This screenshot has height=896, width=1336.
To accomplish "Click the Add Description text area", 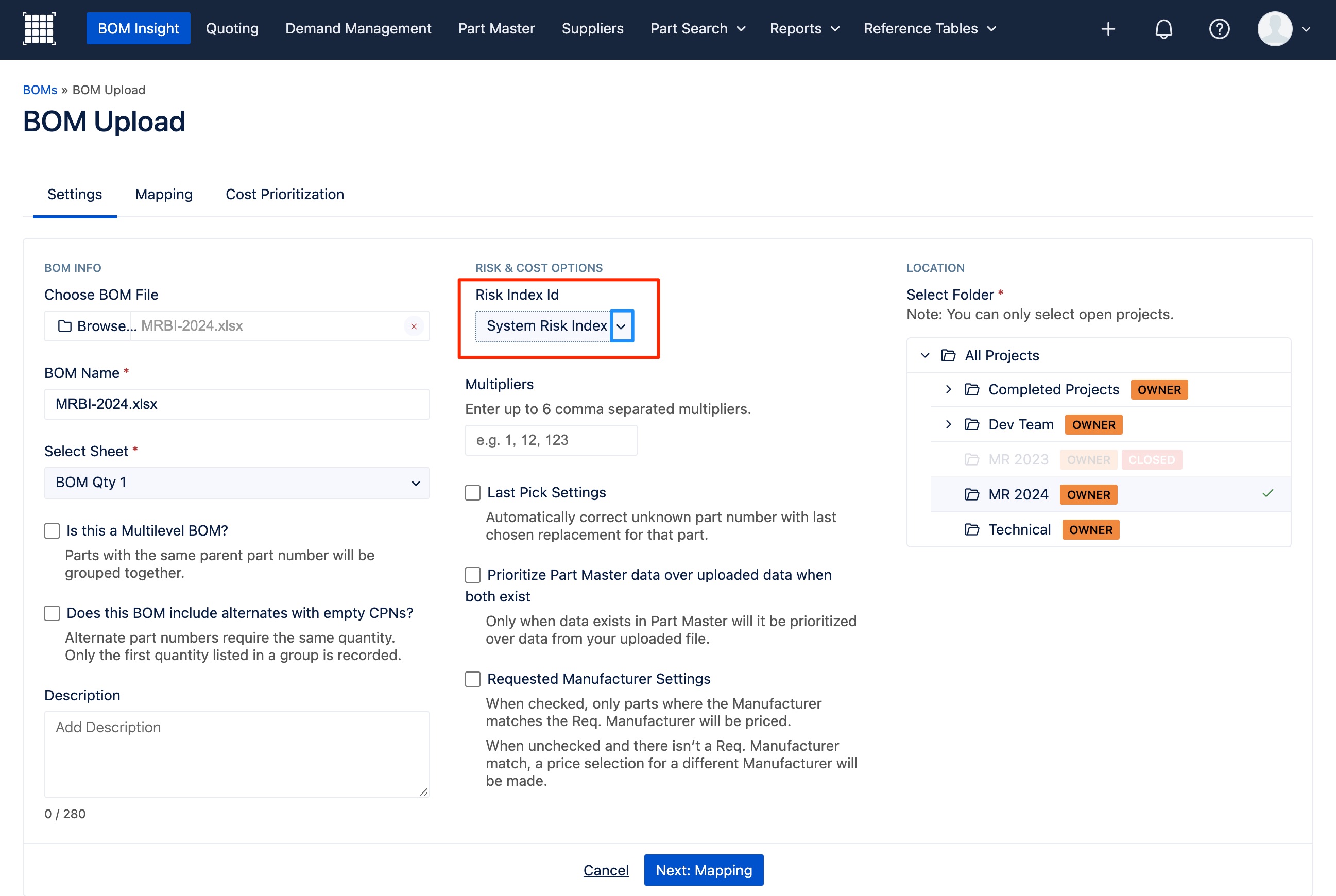I will (x=236, y=754).
